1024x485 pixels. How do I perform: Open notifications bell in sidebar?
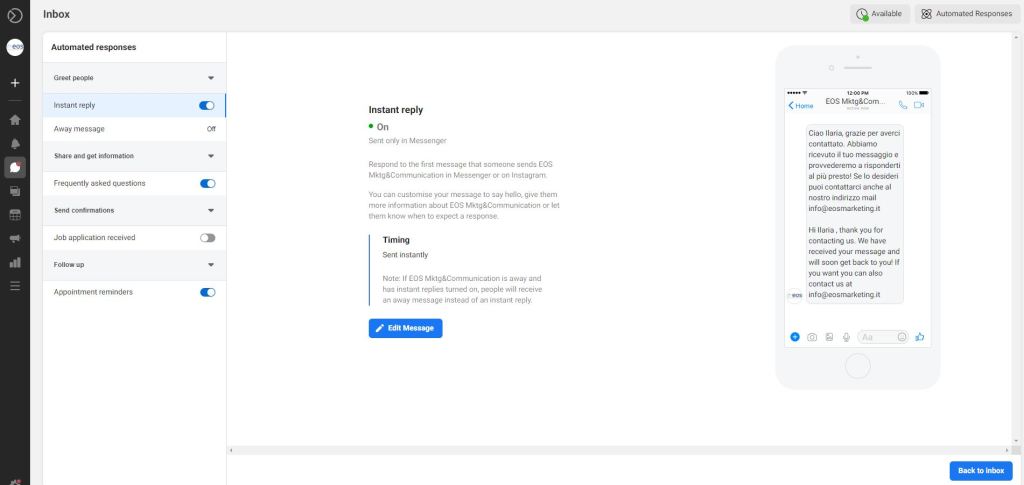click(15, 144)
